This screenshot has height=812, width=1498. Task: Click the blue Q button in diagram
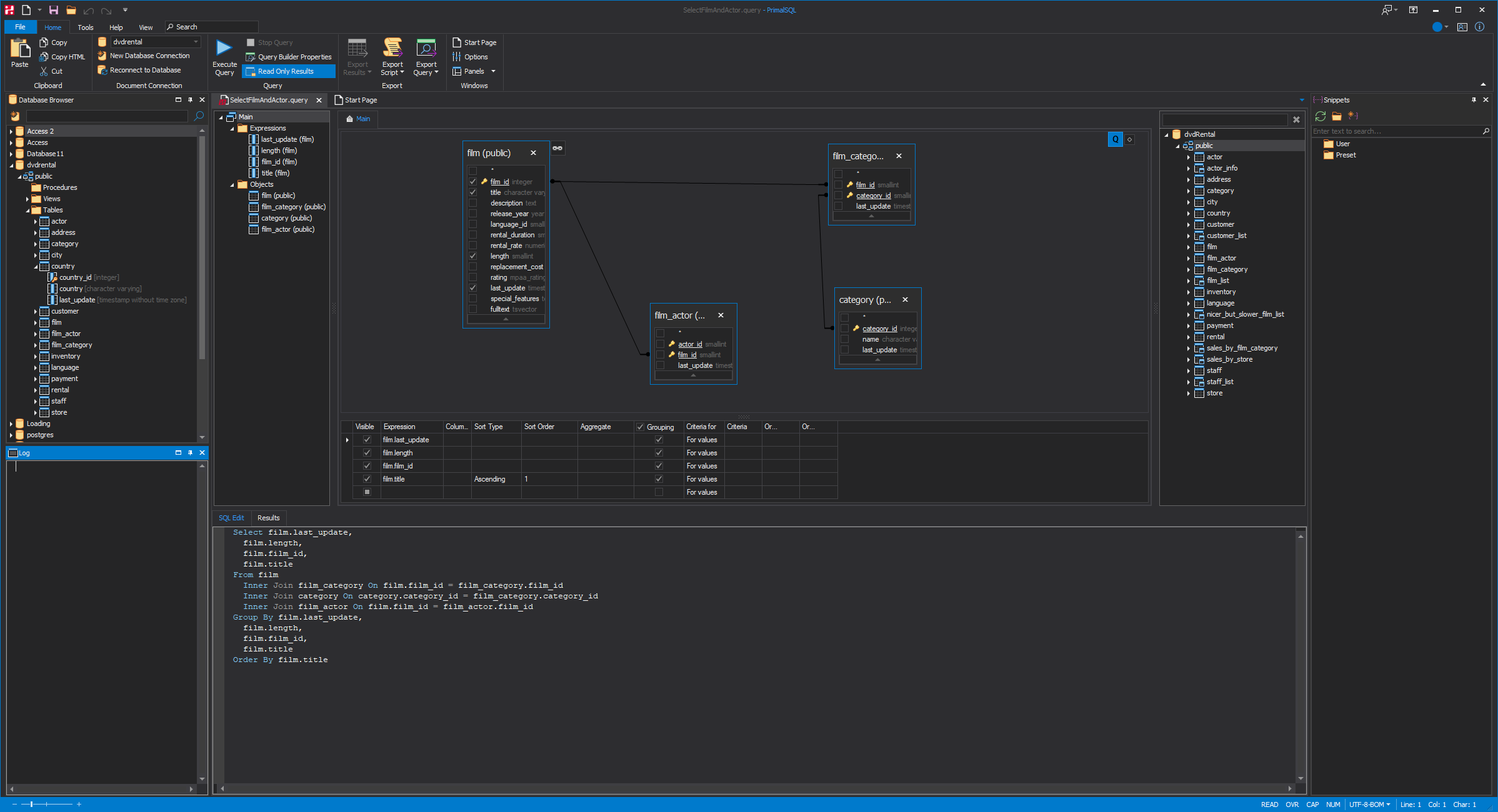tap(1115, 139)
